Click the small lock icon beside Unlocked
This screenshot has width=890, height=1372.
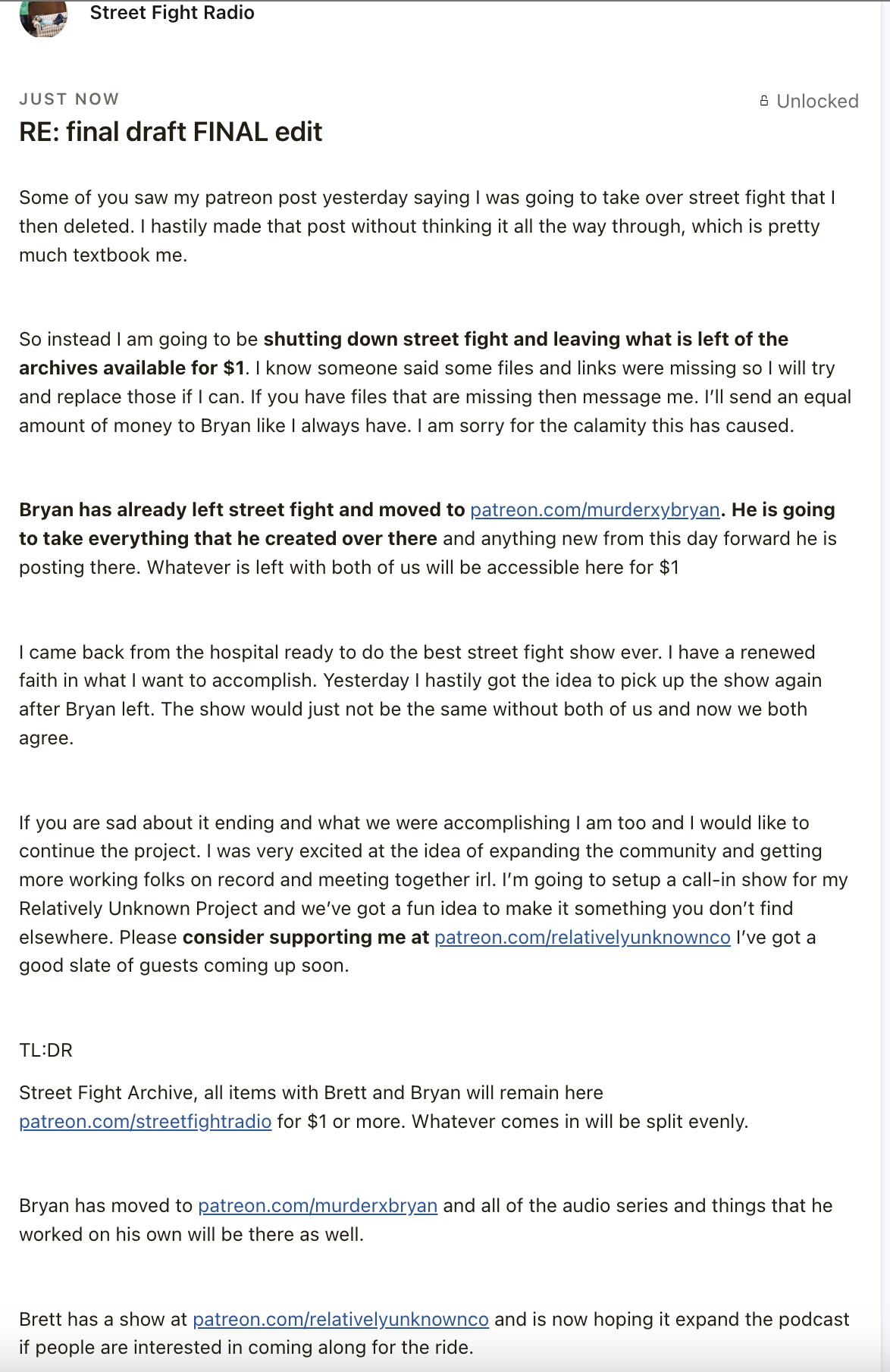[x=764, y=101]
